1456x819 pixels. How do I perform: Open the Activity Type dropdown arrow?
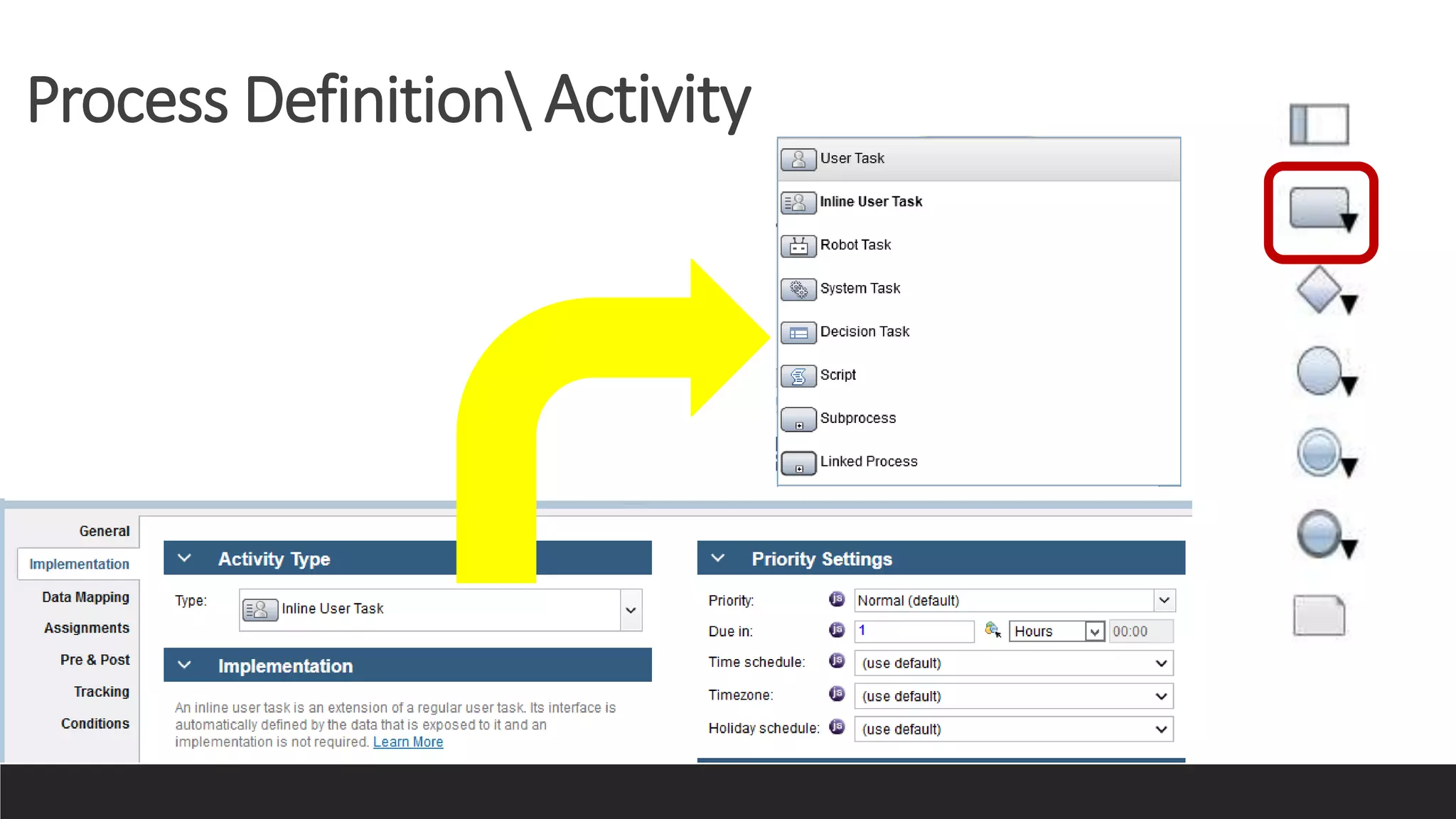(x=631, y=610)
